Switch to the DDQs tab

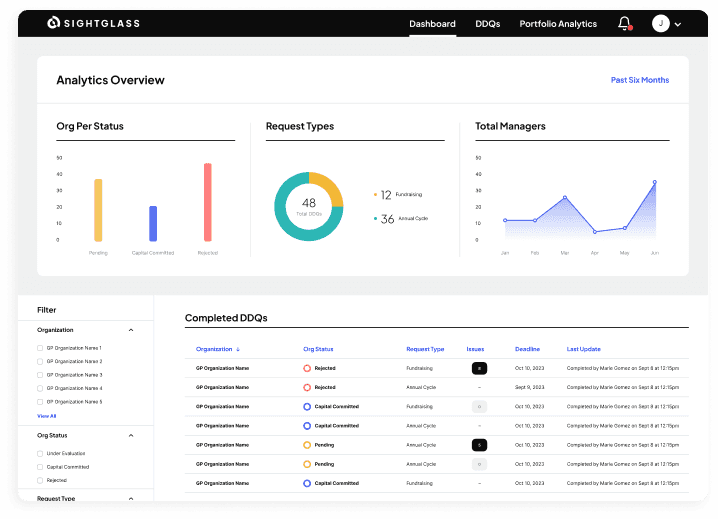coord(487,24)
